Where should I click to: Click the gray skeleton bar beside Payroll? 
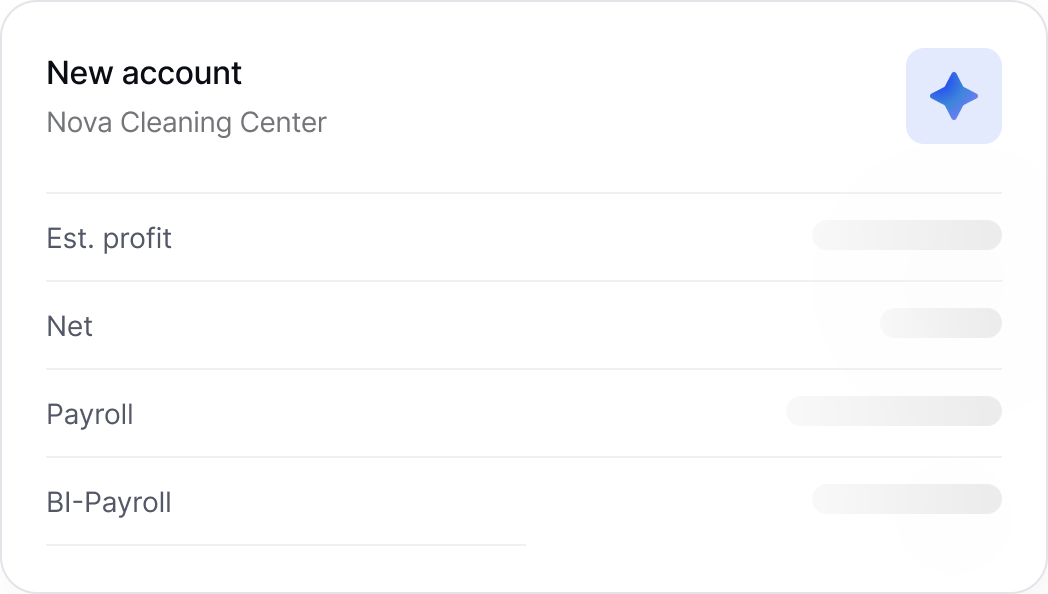893,411
